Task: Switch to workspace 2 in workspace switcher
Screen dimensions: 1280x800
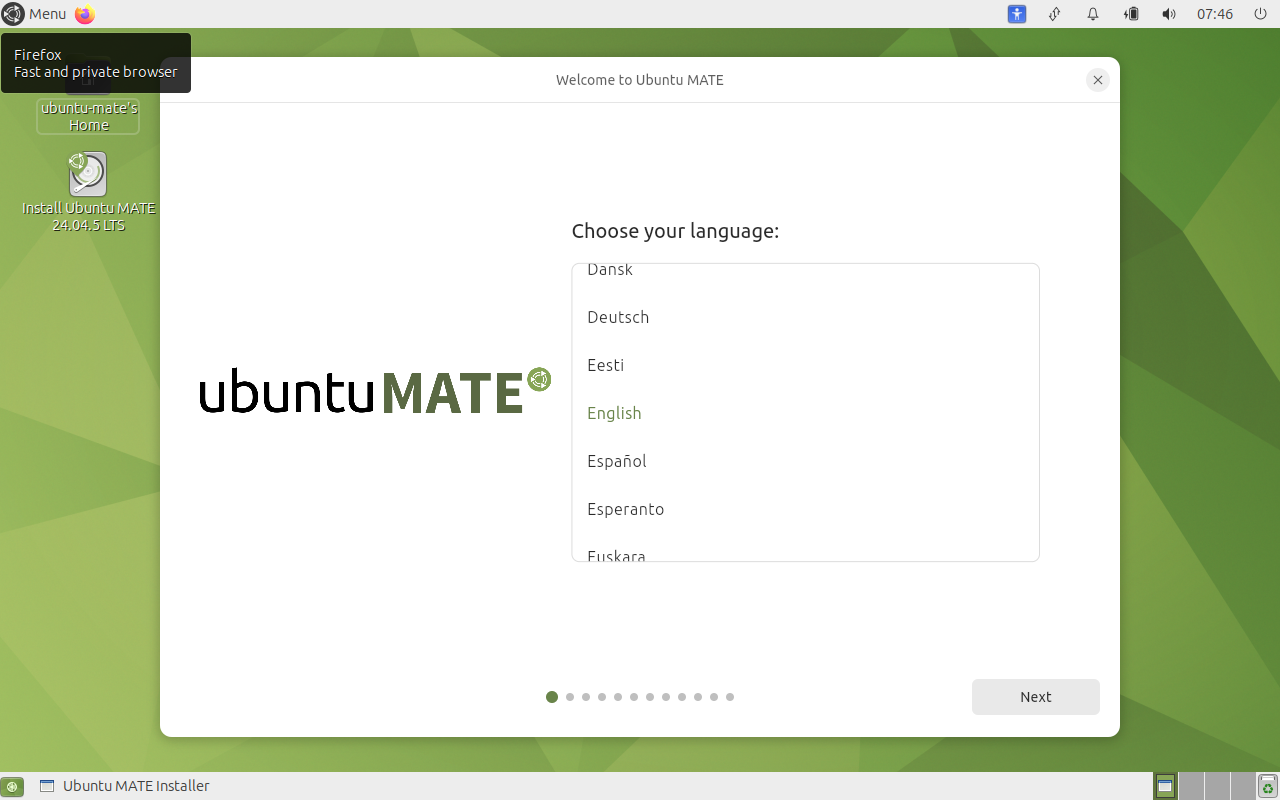Action: [x=1191, y=786]
